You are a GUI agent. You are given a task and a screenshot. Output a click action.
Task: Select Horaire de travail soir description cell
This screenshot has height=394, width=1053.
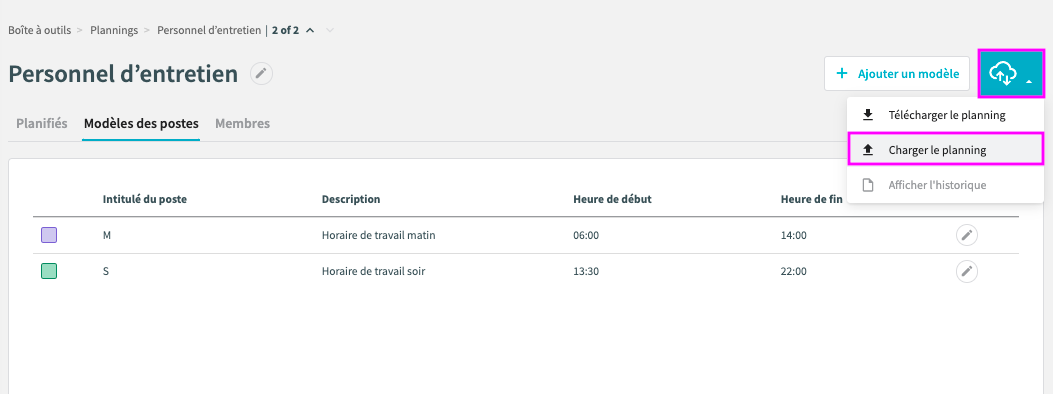click(373, 272)
